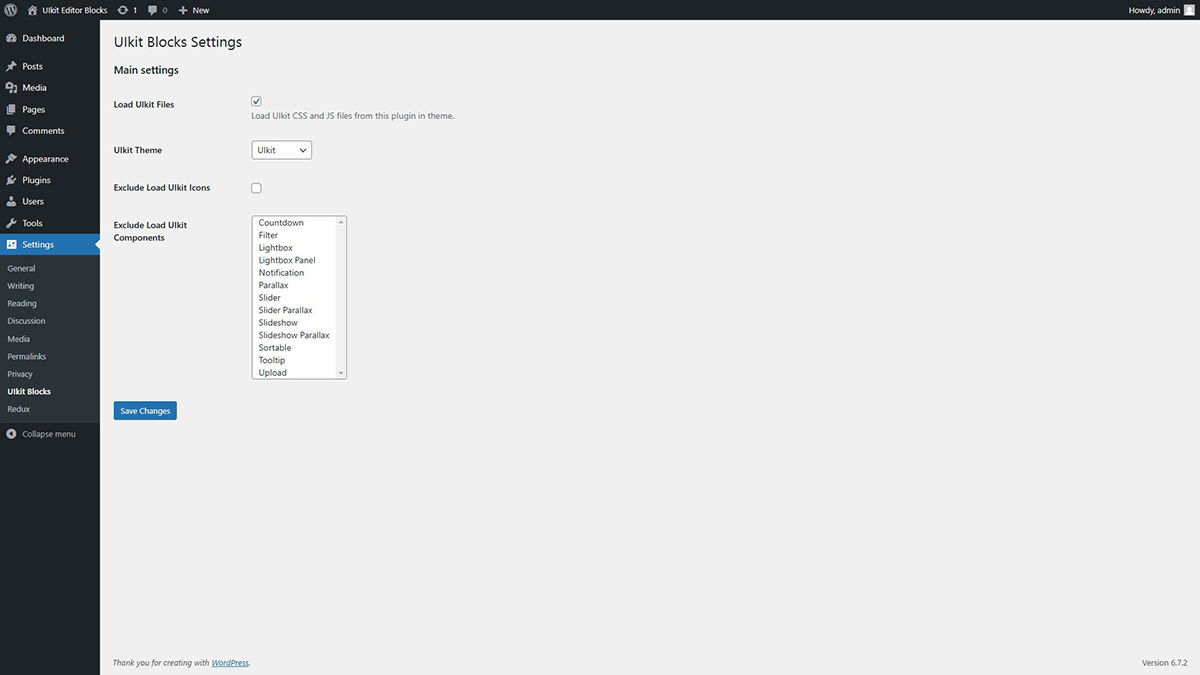Select Upload in components list

coord(295,373)
